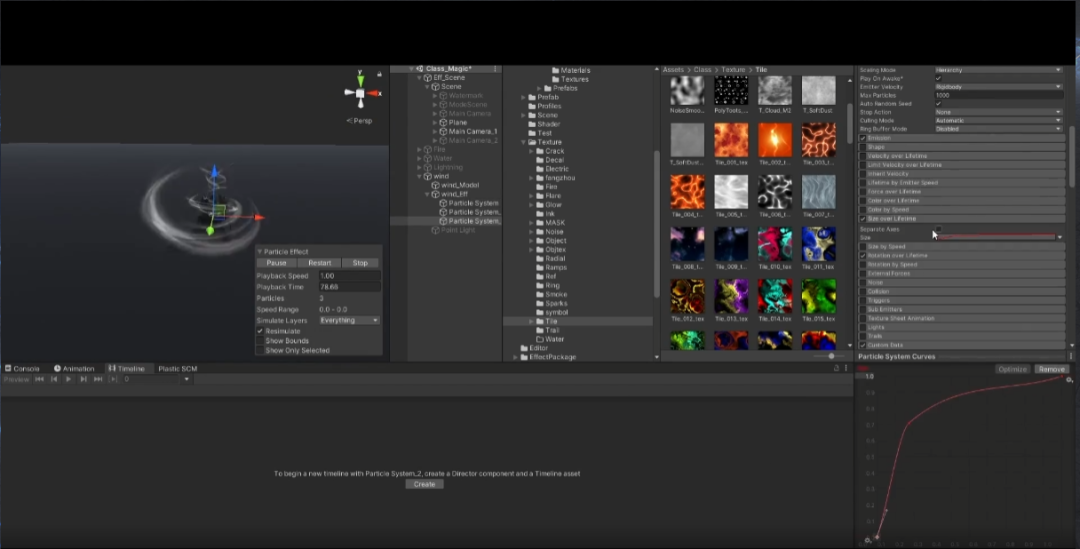1080x549 pixels.
Task: Enable the Color over Lifetime module checkbox
Action: (x=863, y=201)
